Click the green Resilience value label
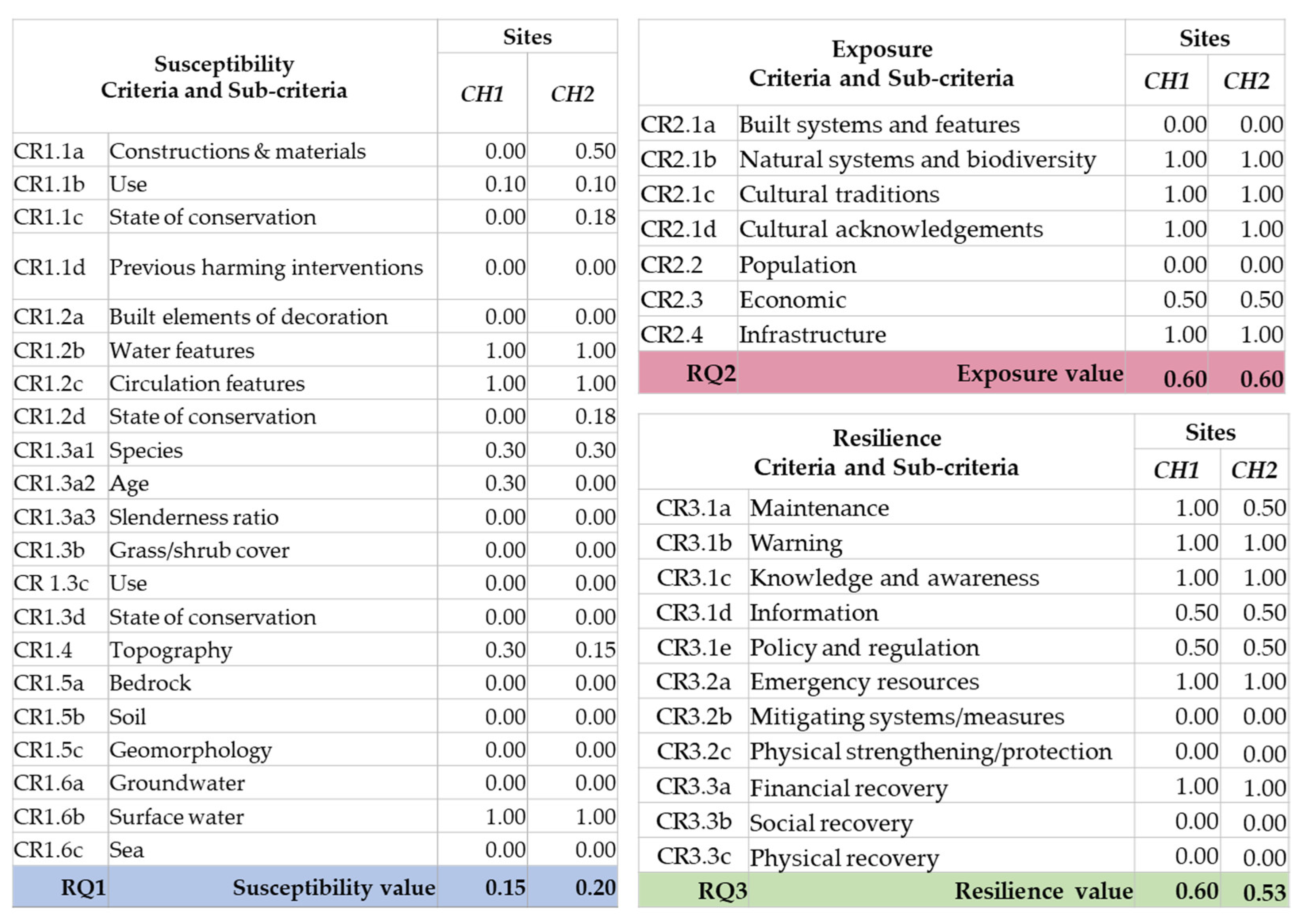Viewport: 1301px width, 924px height. pyautogui.click(x=1043, y=891)
